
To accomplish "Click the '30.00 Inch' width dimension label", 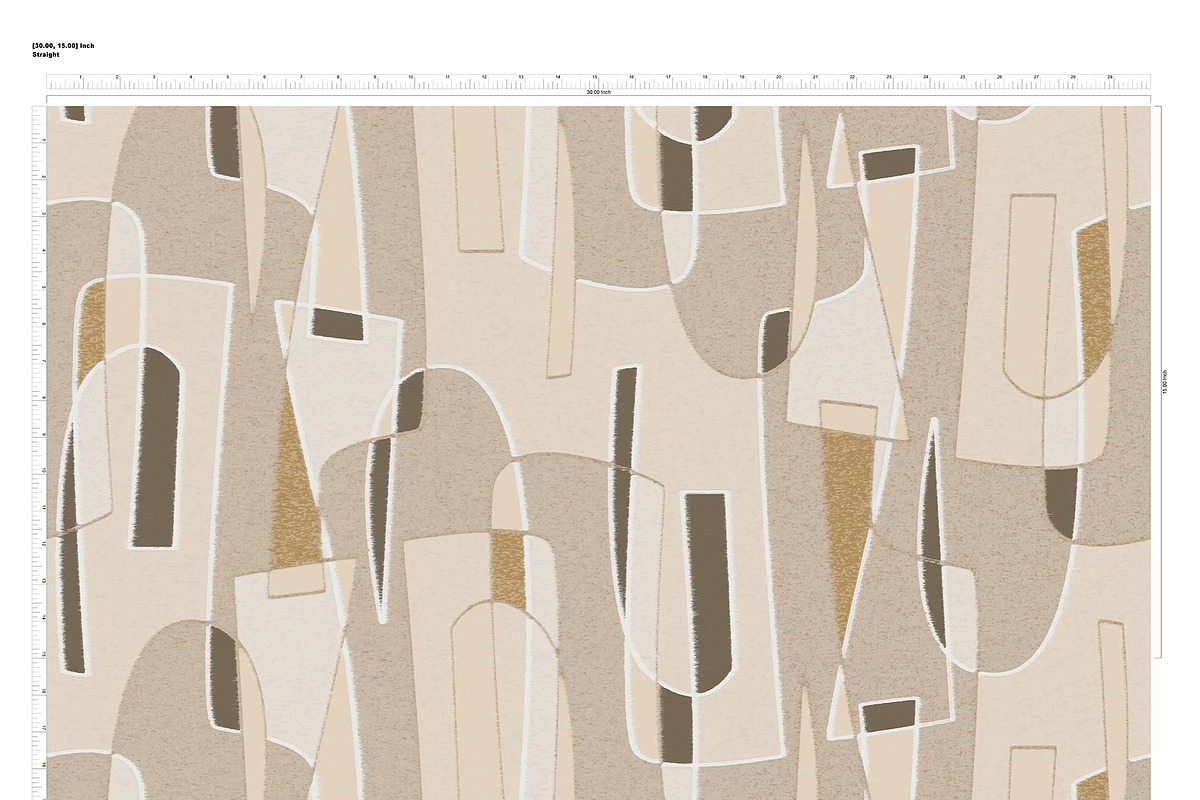I will click(598, 92).
